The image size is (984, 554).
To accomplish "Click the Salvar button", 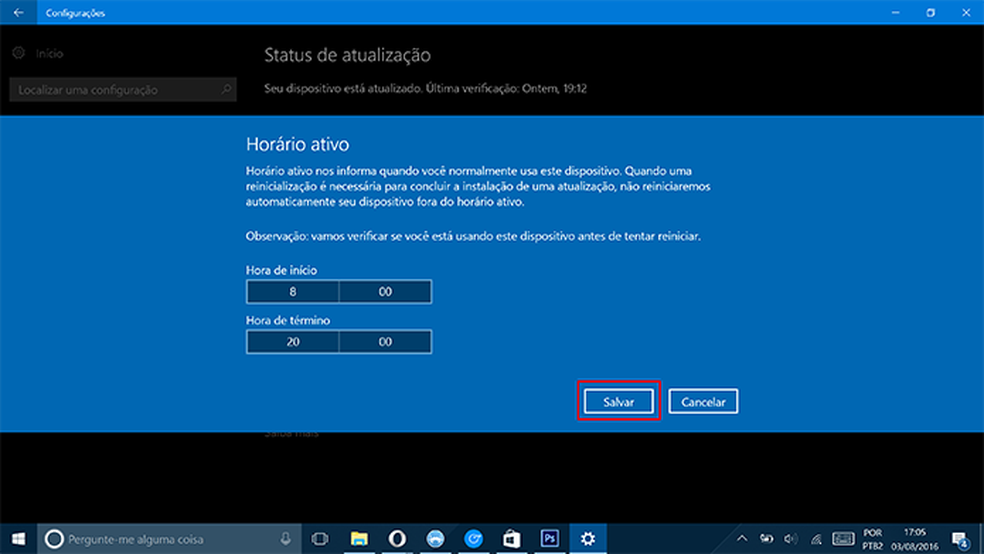I will (x=618, y=402).
